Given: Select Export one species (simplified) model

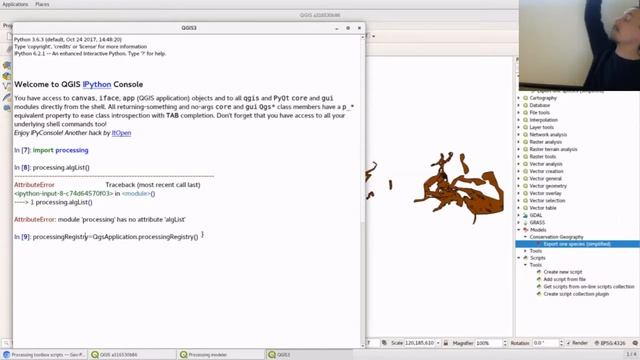Looking at the screenshot, I should click(577, 244).
